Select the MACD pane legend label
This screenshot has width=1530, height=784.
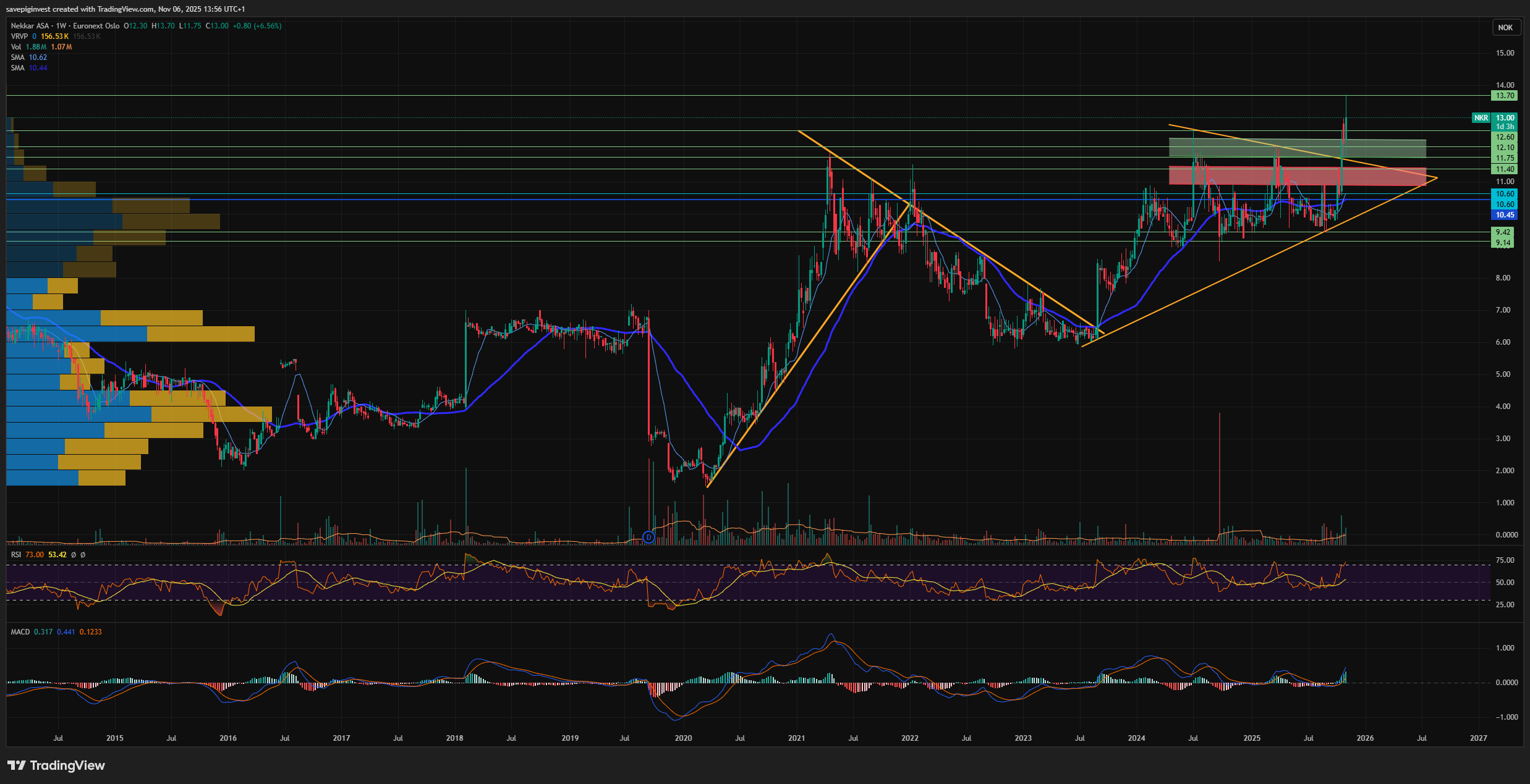point(20,632)
